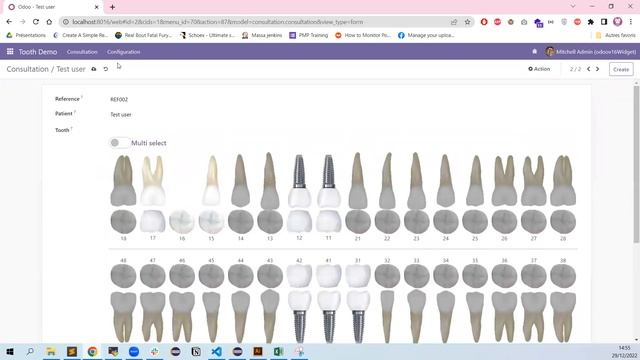Select tooth 13 side view
Image resolution: width=640 pixels, height=360 pixels.
tap(270, 180)
